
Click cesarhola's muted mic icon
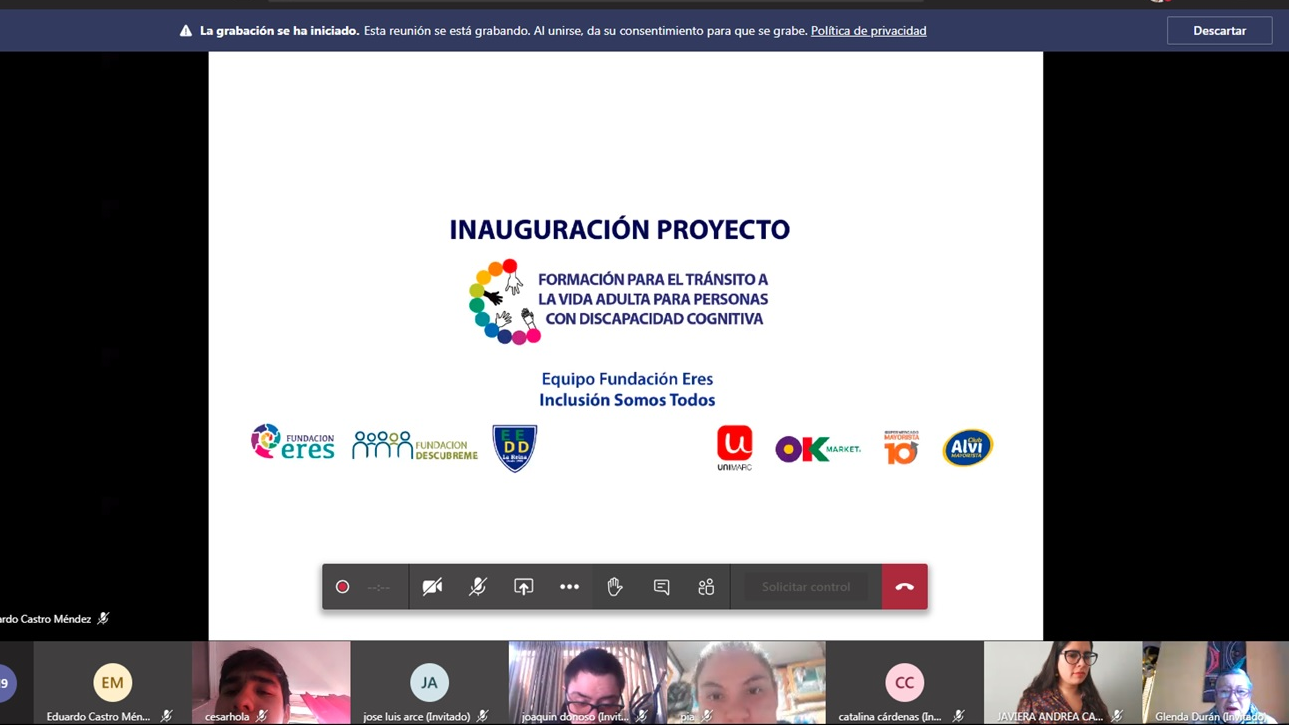(262, 716)
